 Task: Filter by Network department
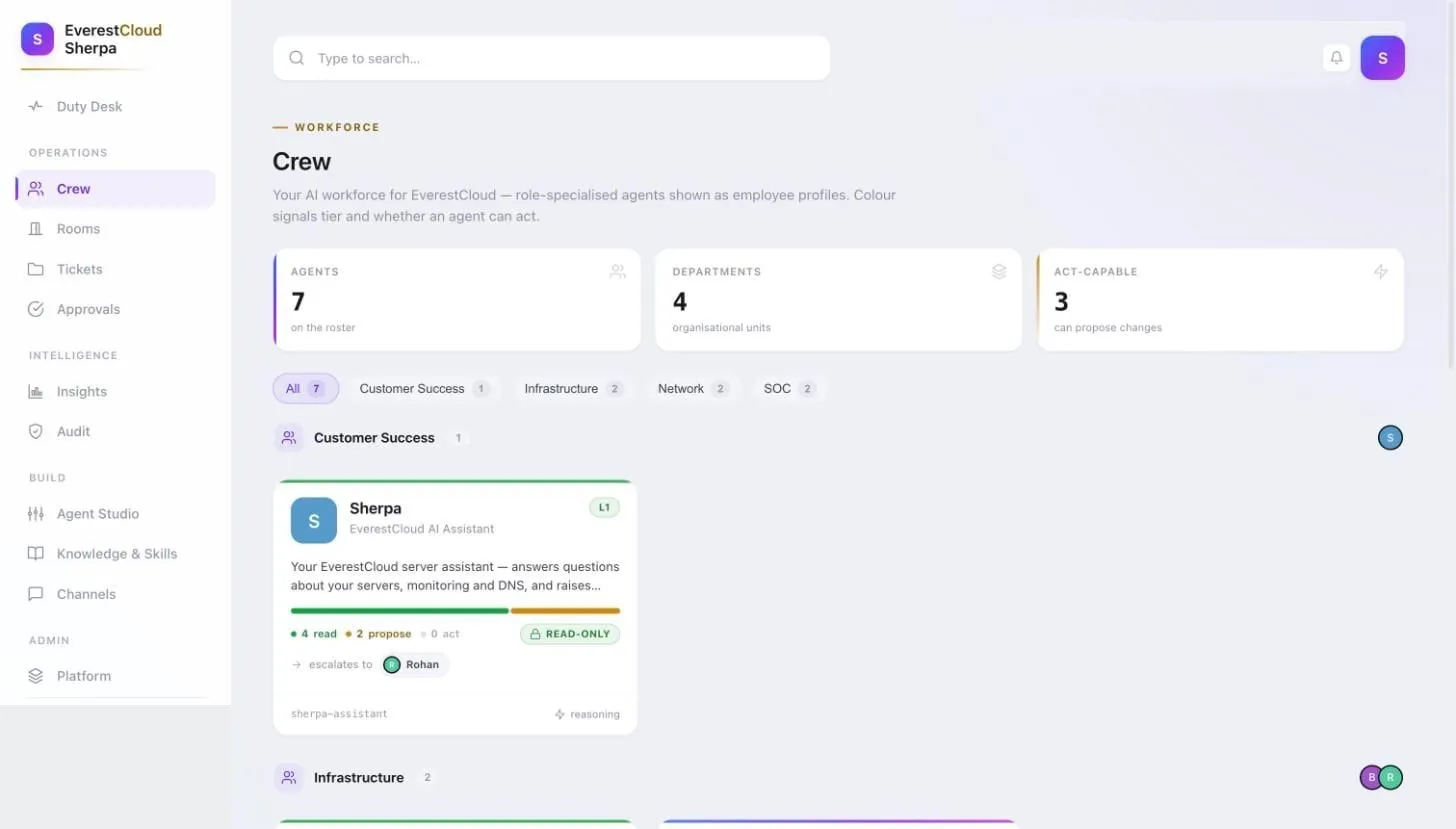coord(693,388)
